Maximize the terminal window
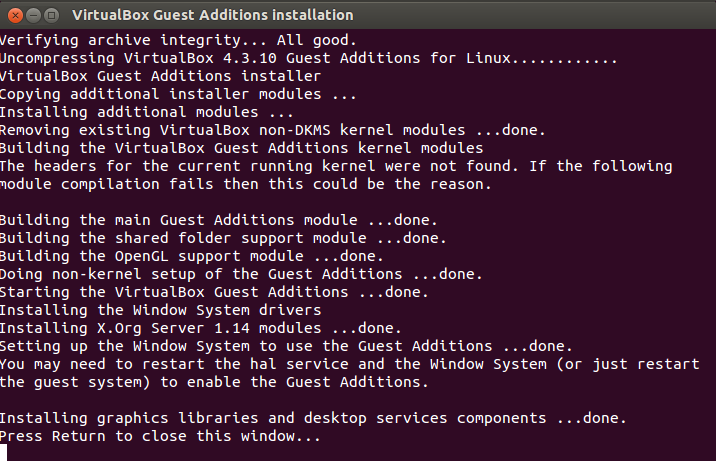716x461 pixels. click(51, 15)
